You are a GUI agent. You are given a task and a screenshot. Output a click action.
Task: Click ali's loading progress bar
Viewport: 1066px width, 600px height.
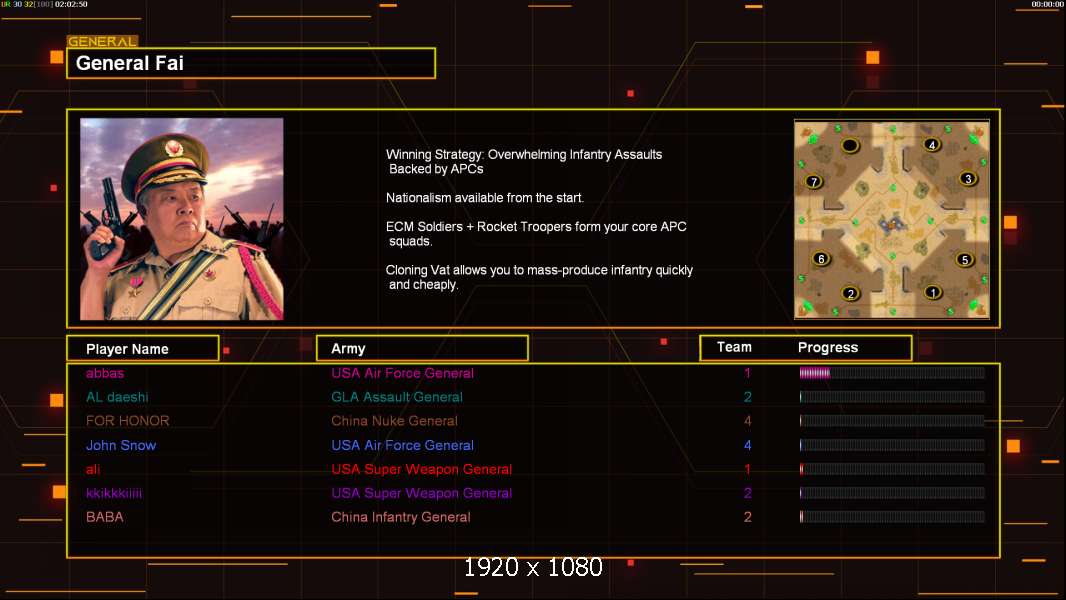click(x=892, y=469)
